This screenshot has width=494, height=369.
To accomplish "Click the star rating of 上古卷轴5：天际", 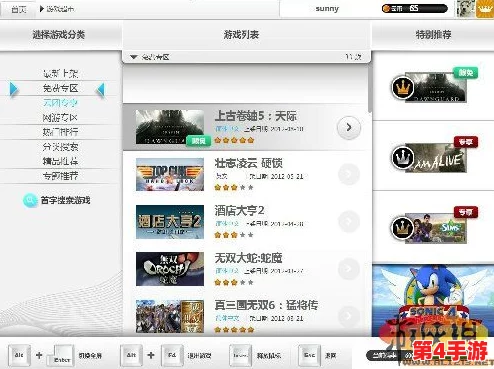I will click(234, 140).
